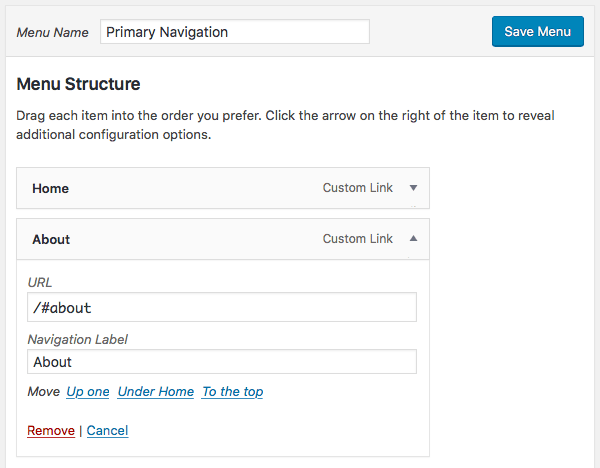Expand the Home menu item arrow
The height and width of the screenshot is (468, 600).
coord(413,188)
